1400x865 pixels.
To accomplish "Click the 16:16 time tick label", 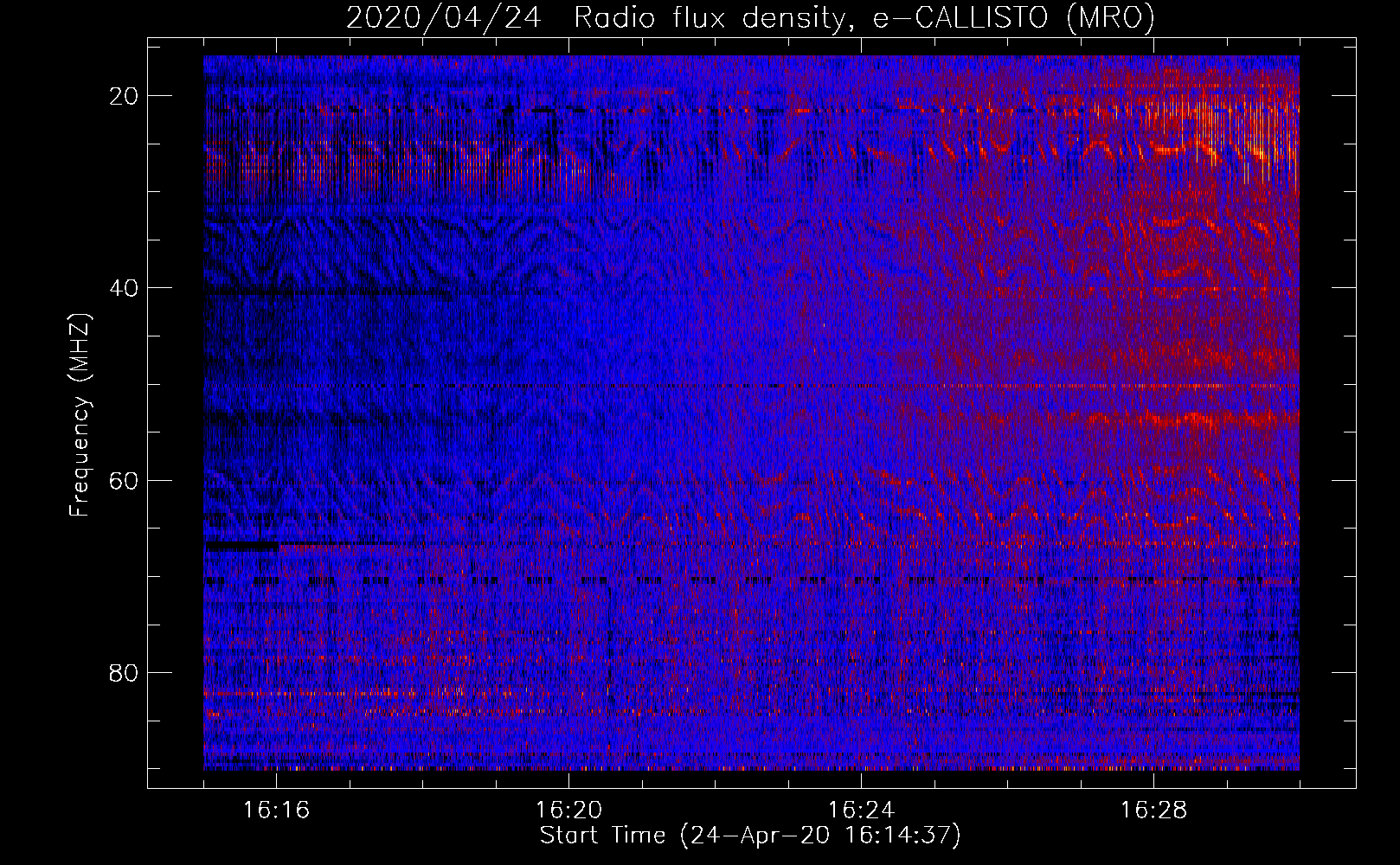I will (276, 811).
